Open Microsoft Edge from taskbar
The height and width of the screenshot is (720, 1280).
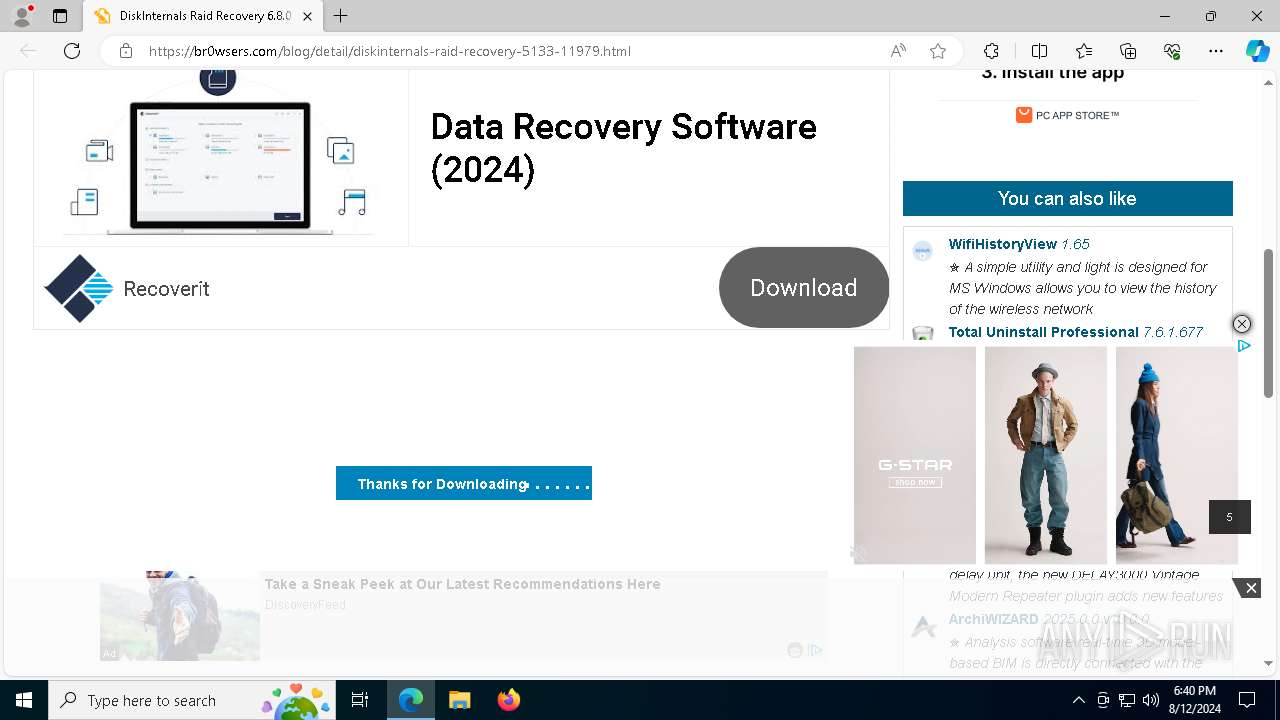[411, 700]
